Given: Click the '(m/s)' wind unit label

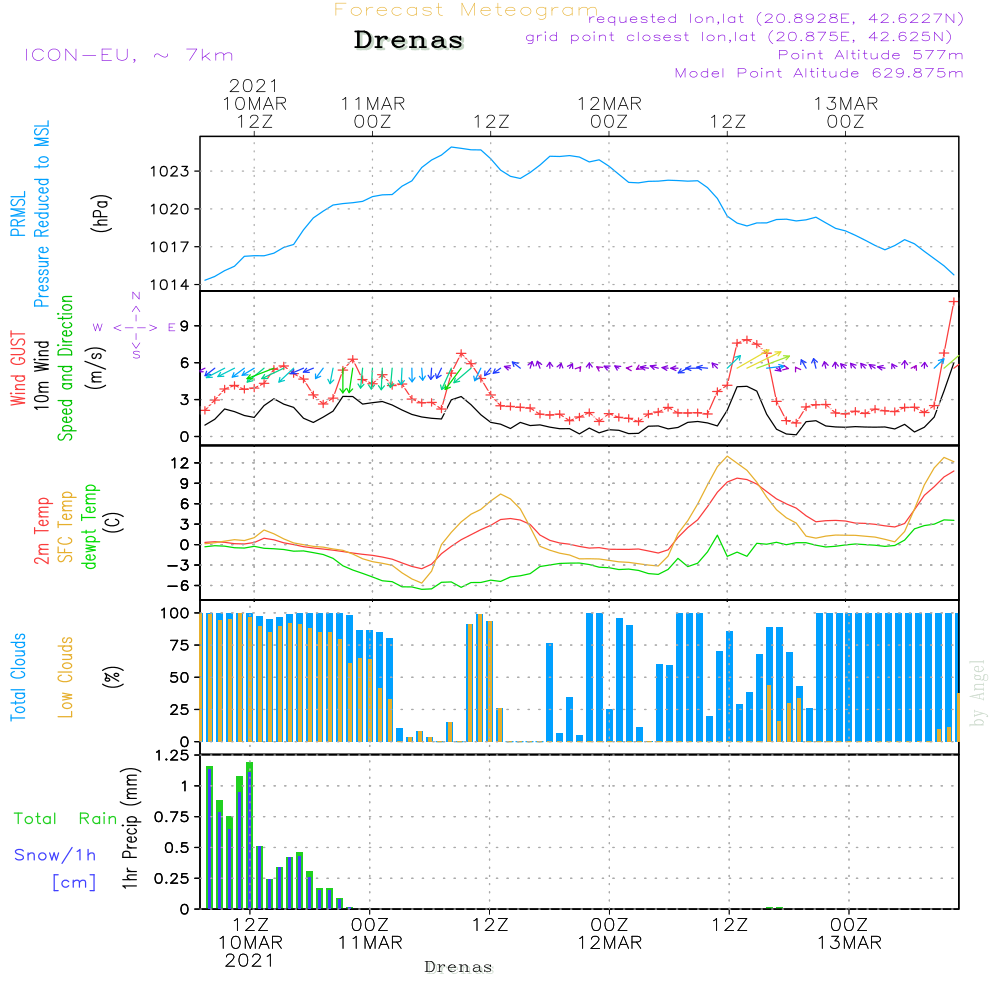Looking at the screenshot, I should click(96, 368).
